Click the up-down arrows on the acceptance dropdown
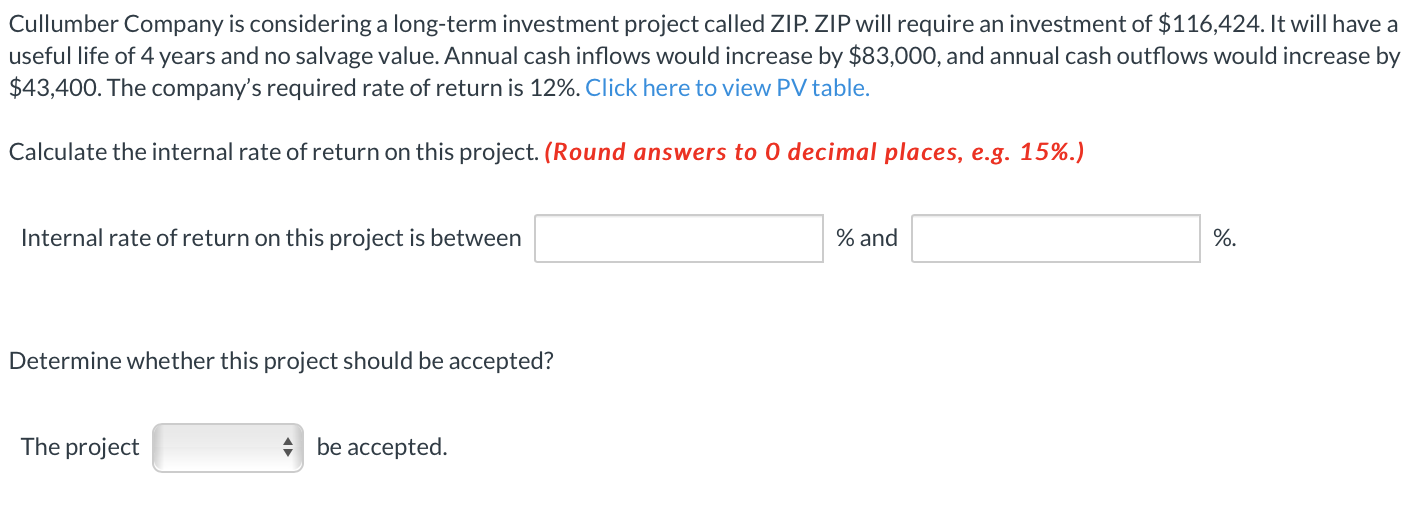 click(289, 447)
